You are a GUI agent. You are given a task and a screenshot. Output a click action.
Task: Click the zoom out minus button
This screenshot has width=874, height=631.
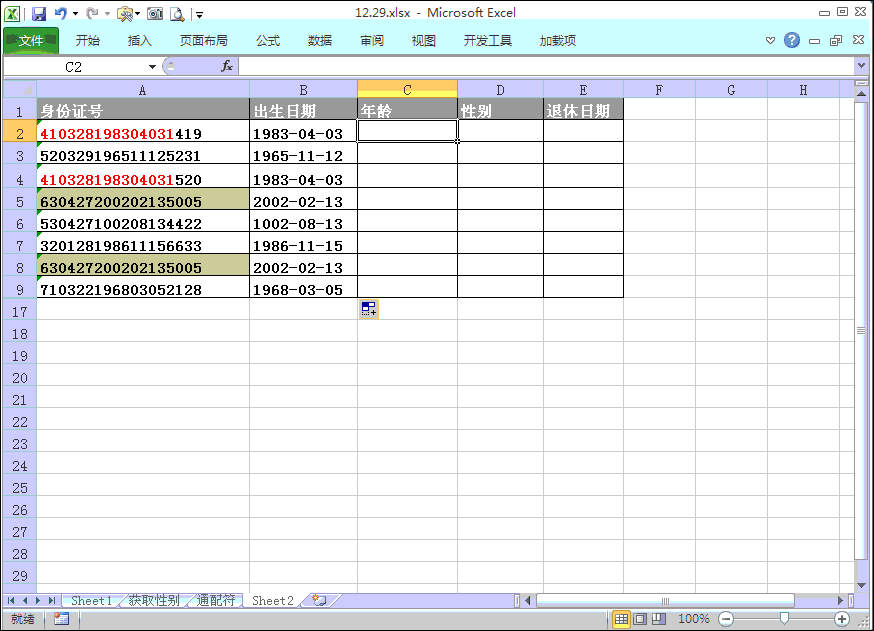(x=726, y=619)
